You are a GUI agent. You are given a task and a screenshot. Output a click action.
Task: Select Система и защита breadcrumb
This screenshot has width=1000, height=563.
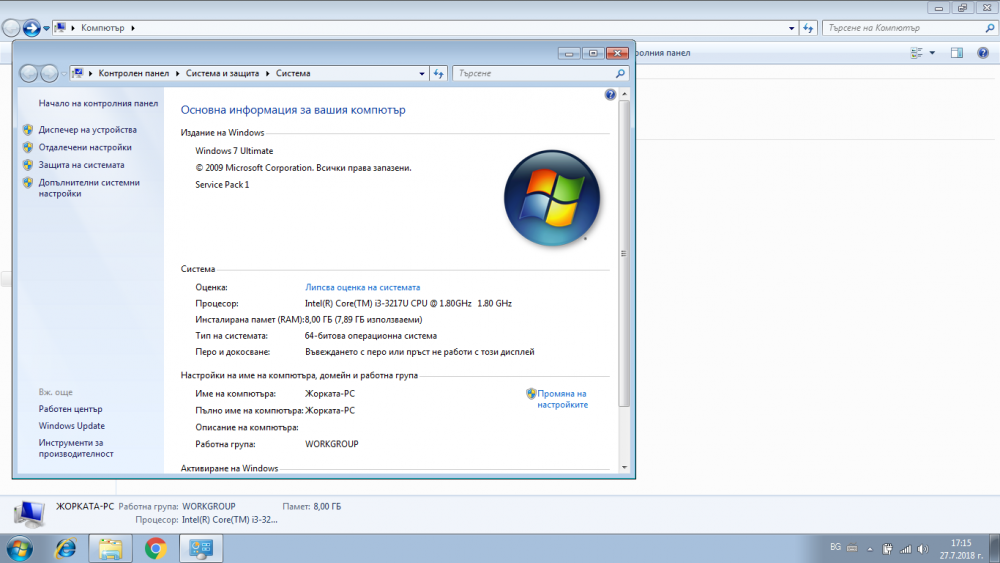point(222,73)
